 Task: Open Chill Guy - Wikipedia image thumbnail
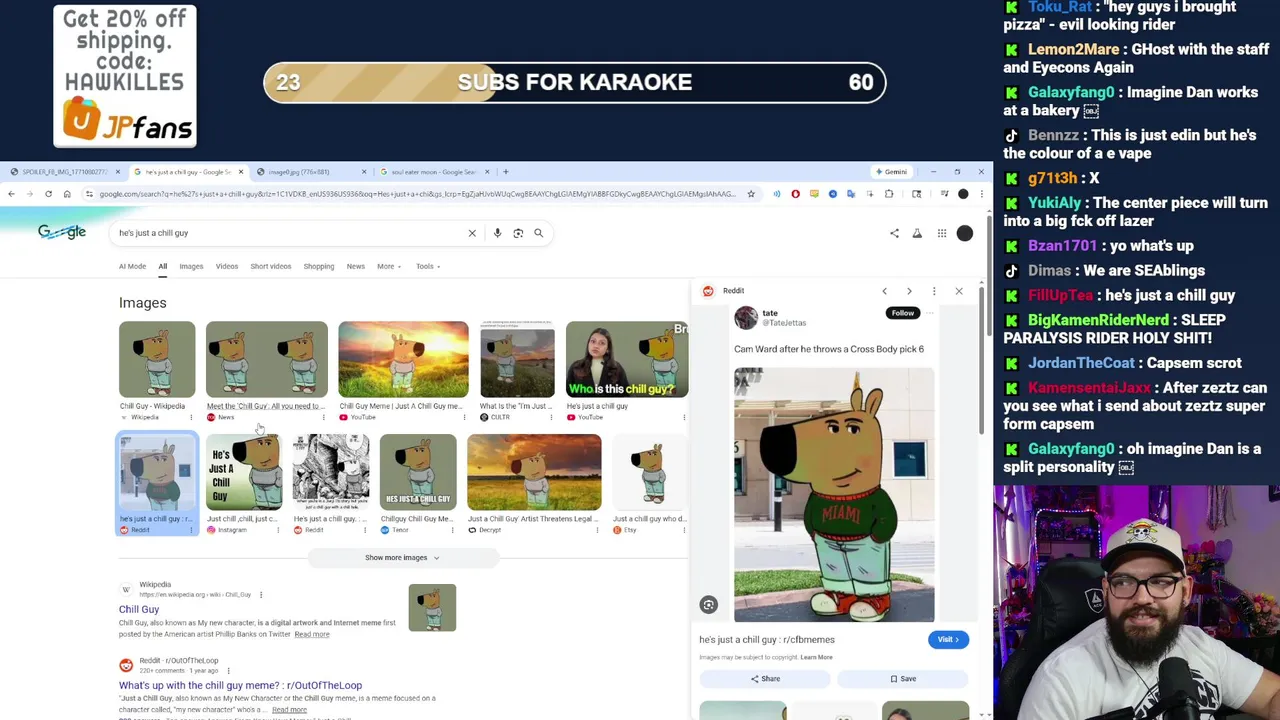(x=157, y=359)
